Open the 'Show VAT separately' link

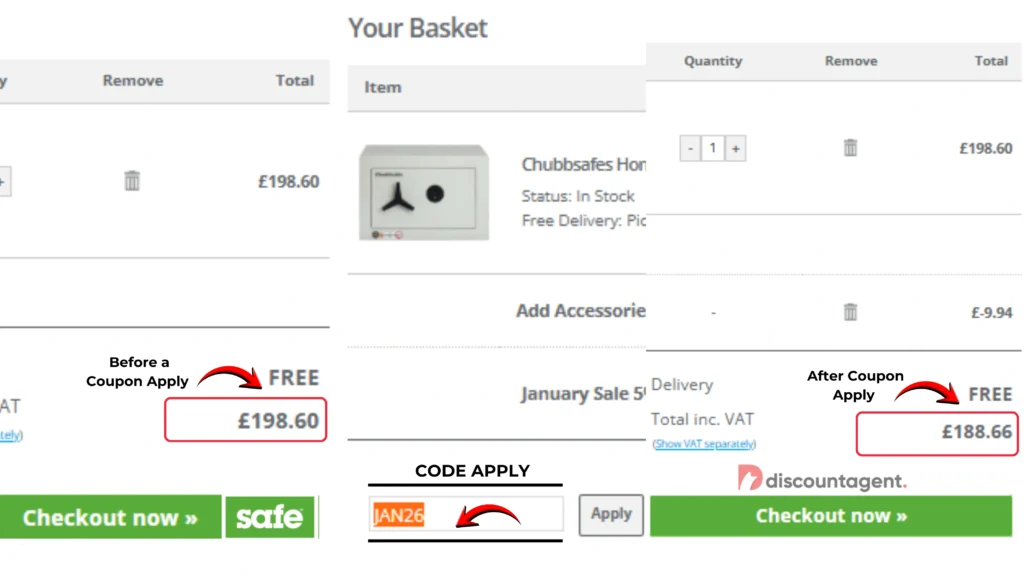pyautogui.click(x=704, y=444)
